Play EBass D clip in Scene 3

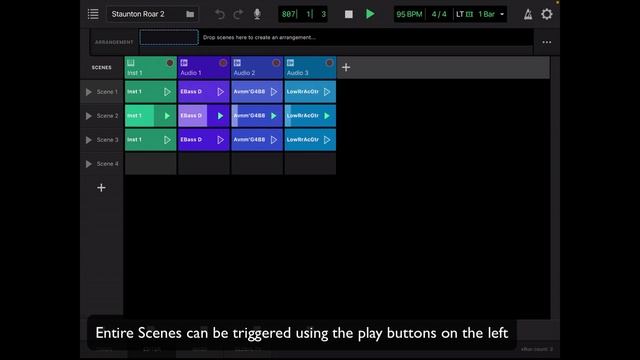coord(220,140)
